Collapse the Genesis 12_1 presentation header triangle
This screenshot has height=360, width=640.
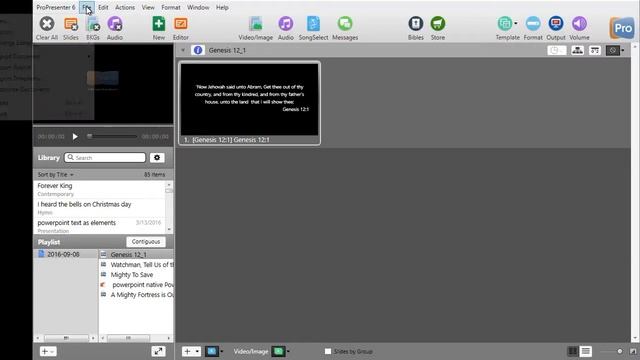point(183,50)
